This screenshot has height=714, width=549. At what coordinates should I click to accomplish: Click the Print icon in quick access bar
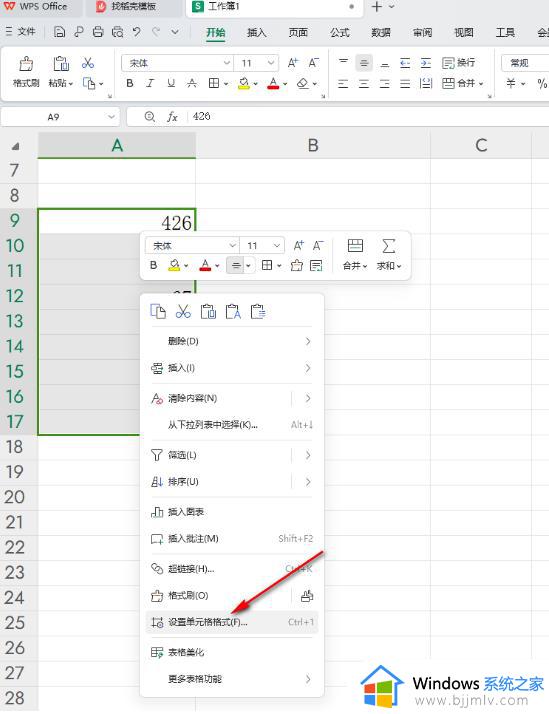pyautogui.click(x=98, y=32)
